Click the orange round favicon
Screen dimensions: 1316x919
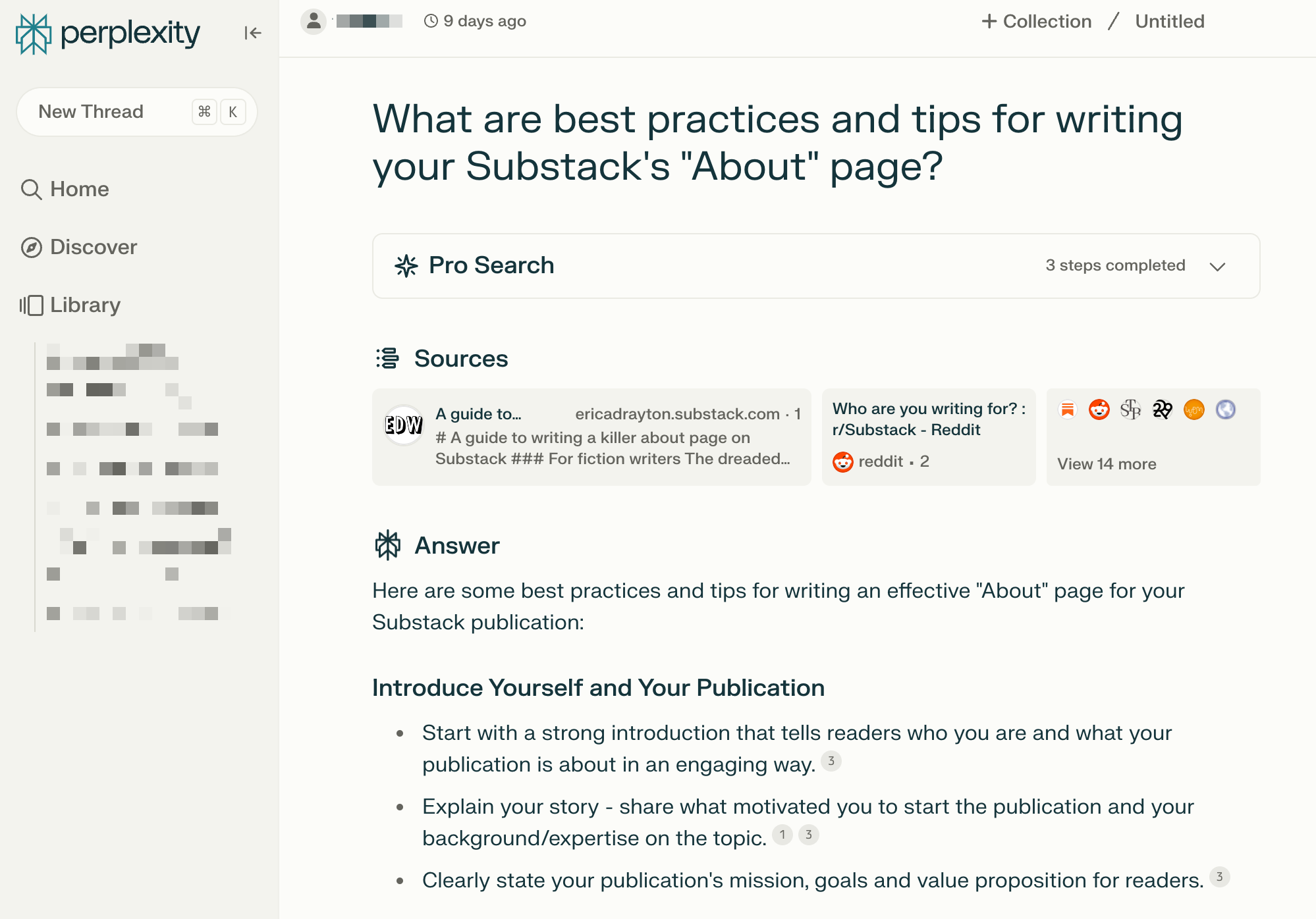1194,409
